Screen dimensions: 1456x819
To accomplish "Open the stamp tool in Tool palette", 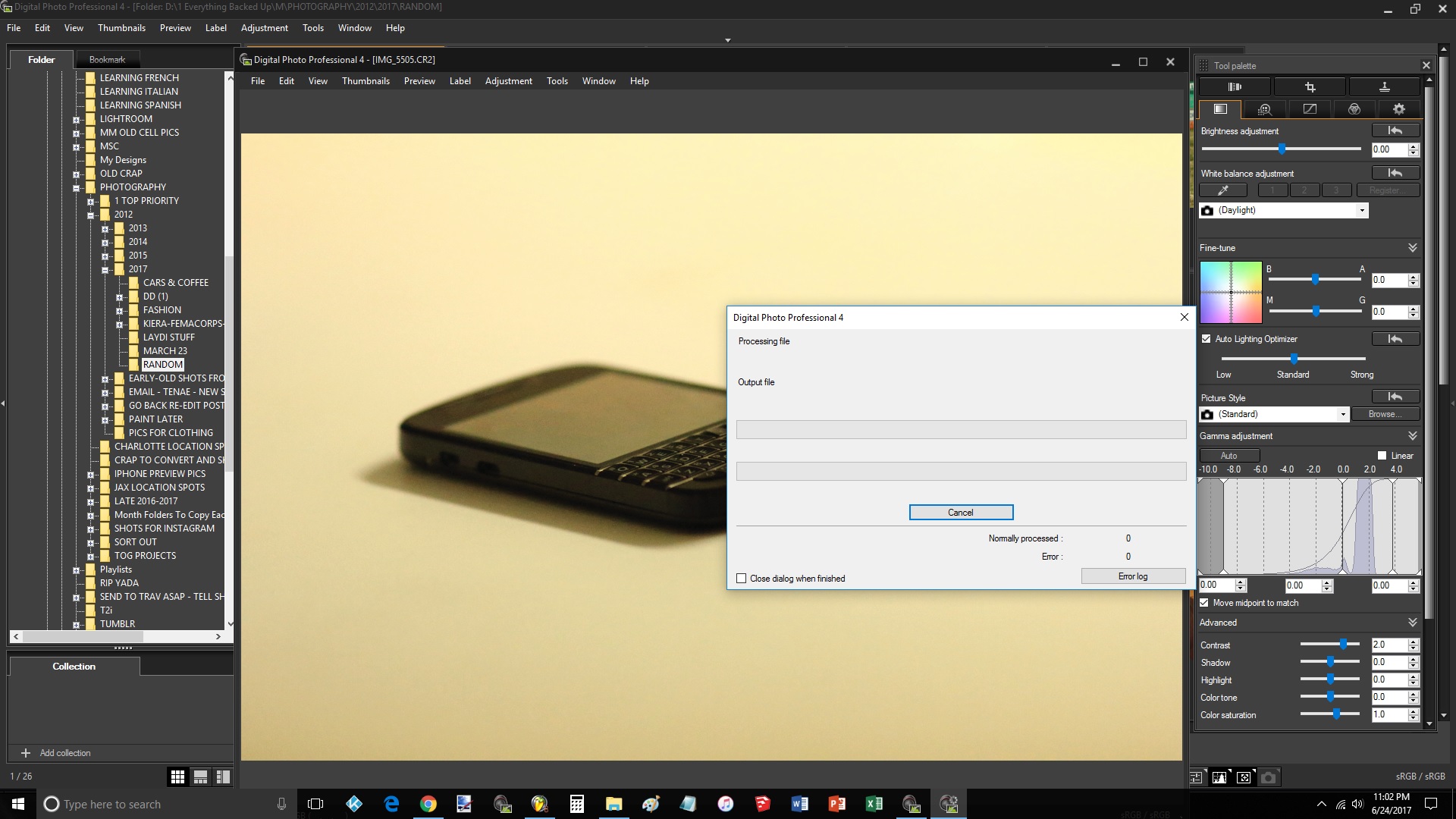I will (x=1384, y=87).
